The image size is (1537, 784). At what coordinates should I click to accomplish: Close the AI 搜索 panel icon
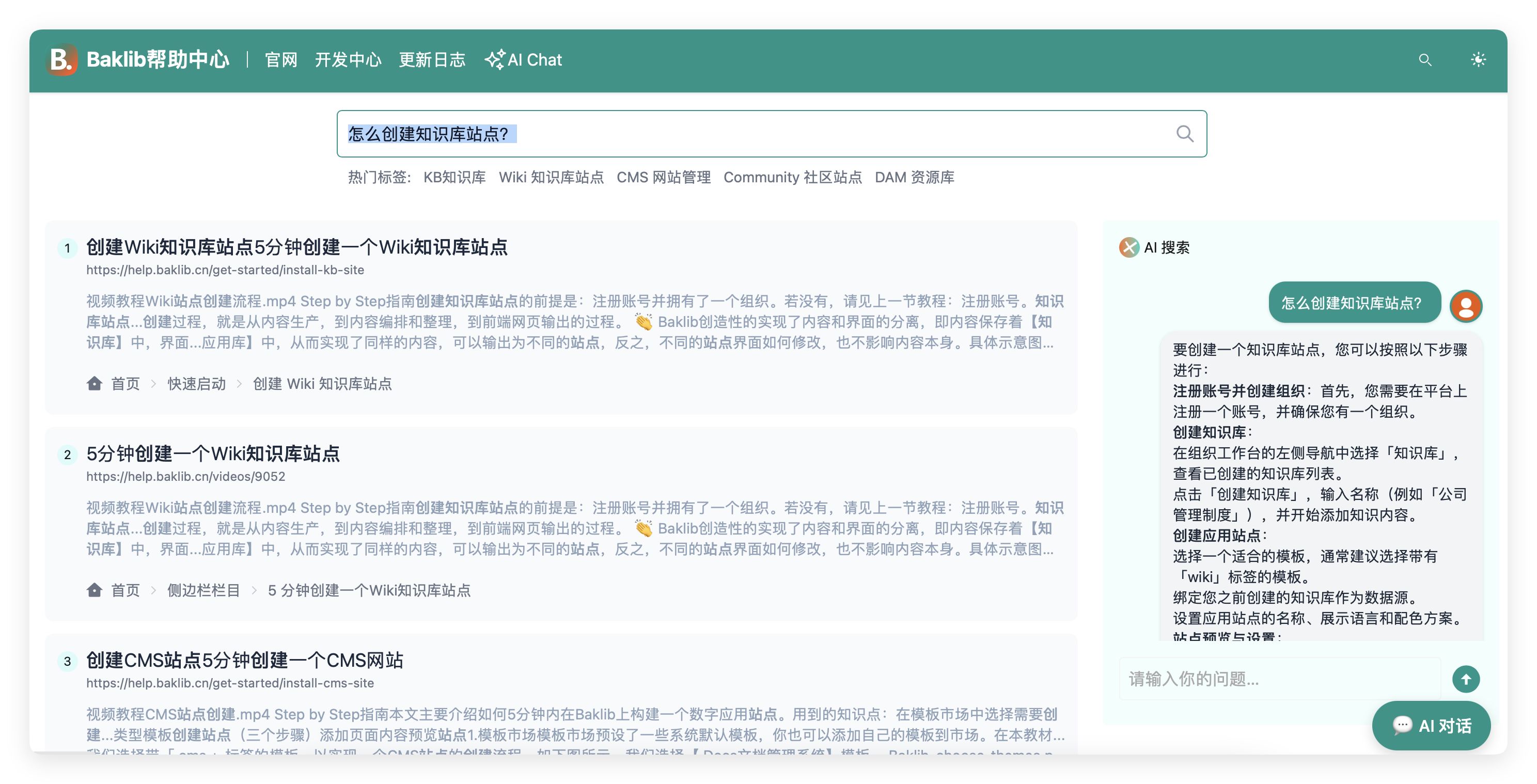(x=1129, y=247)
